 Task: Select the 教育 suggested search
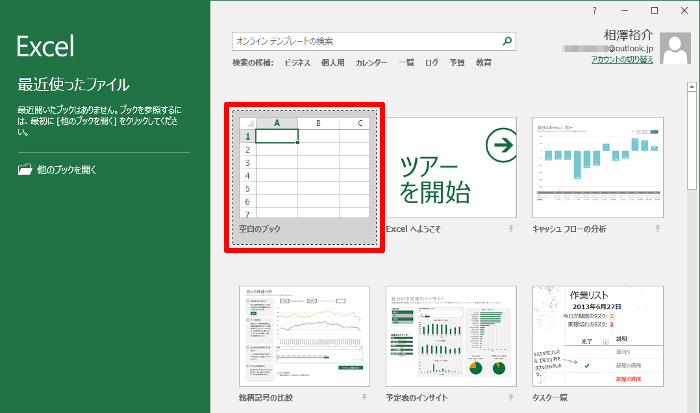483,63
